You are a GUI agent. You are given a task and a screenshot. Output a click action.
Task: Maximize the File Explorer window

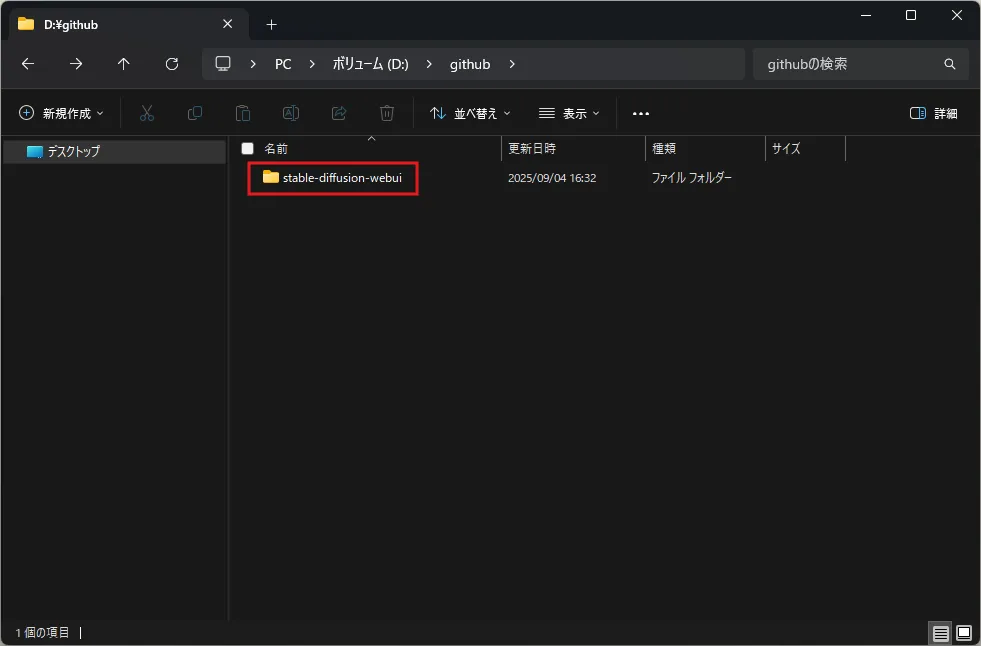tap(911, 15)
